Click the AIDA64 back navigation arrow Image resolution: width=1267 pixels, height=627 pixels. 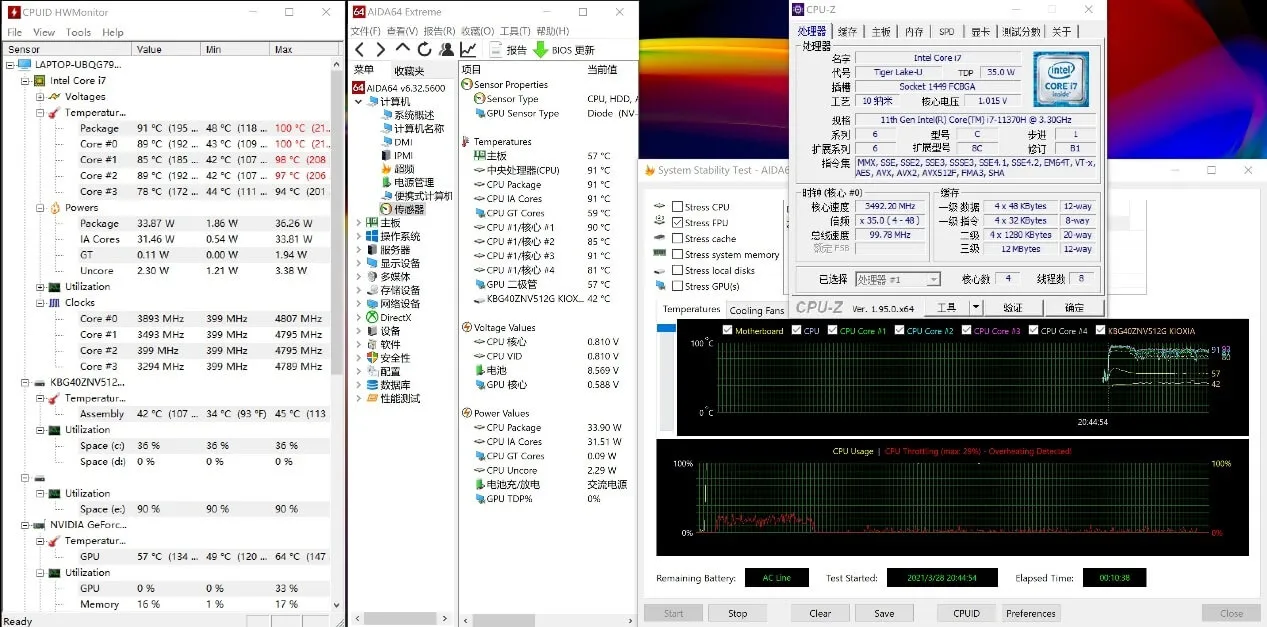tap(360, 49)
